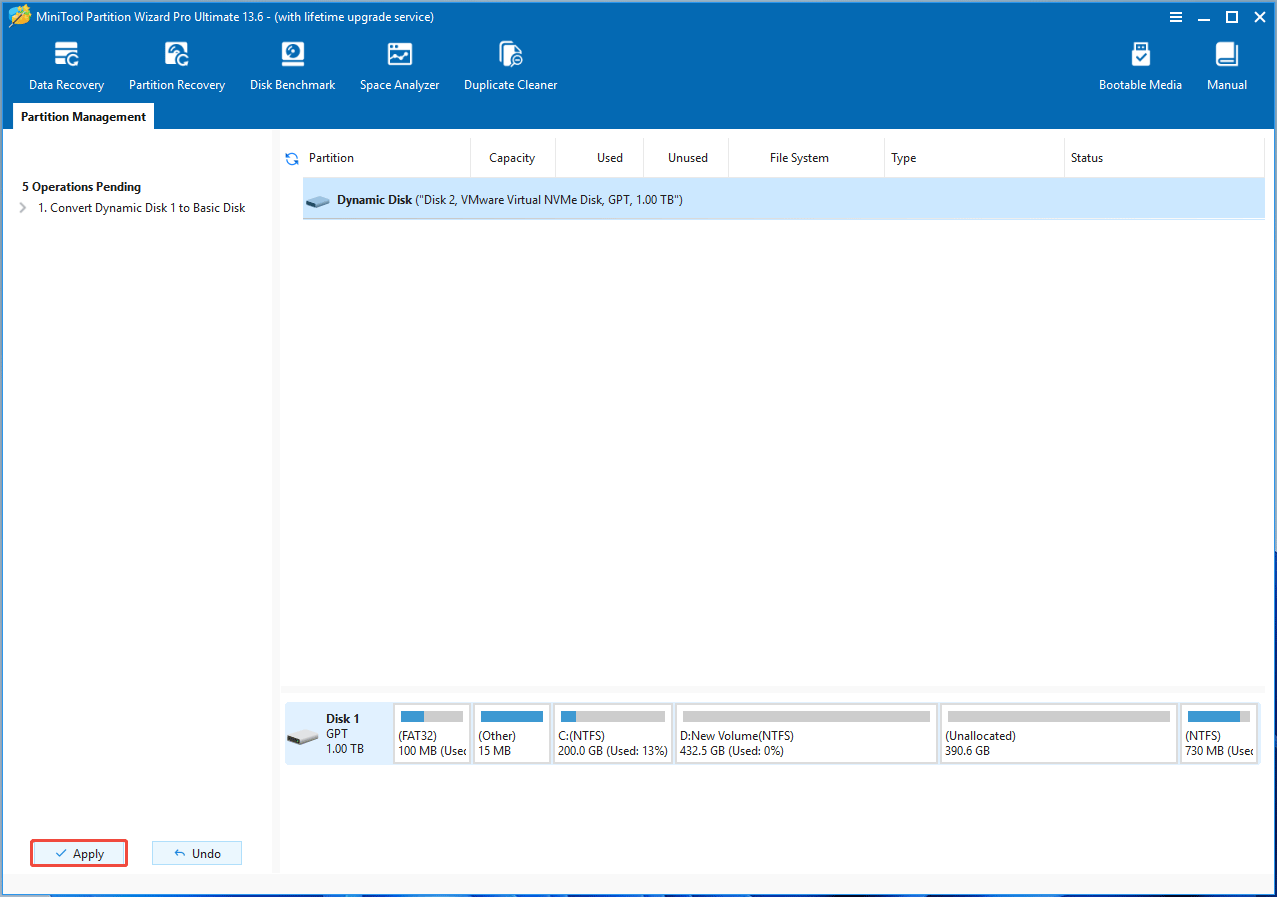Select the Other 15 MB partition
The height and width of the screenshot is (897, 1277).
point(512,734)
